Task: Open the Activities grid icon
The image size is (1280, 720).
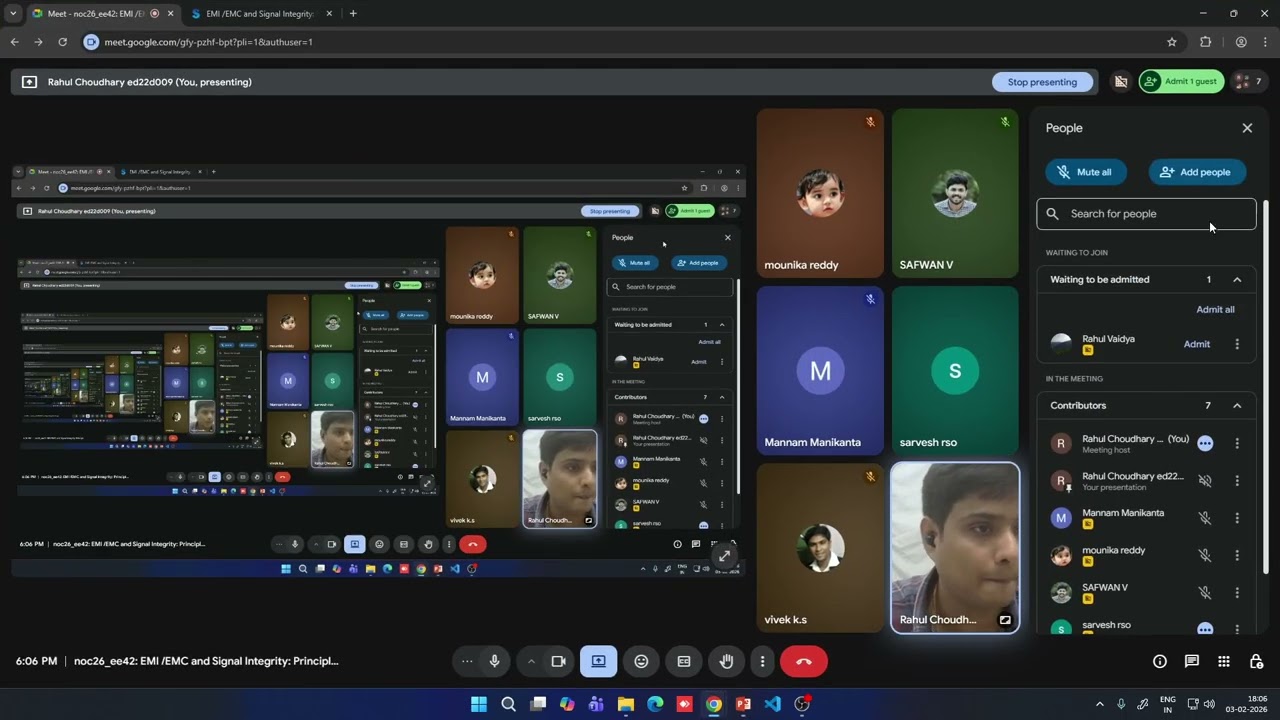Action: (x=1223, y=661)
